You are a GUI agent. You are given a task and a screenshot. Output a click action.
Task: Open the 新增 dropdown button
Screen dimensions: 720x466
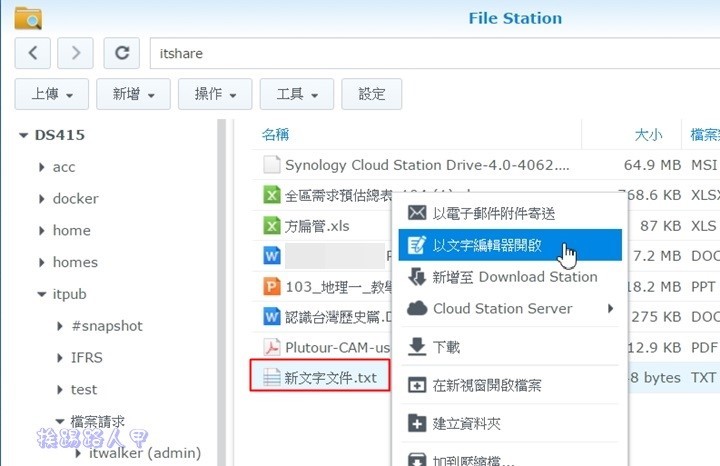(x=133, y=94)
